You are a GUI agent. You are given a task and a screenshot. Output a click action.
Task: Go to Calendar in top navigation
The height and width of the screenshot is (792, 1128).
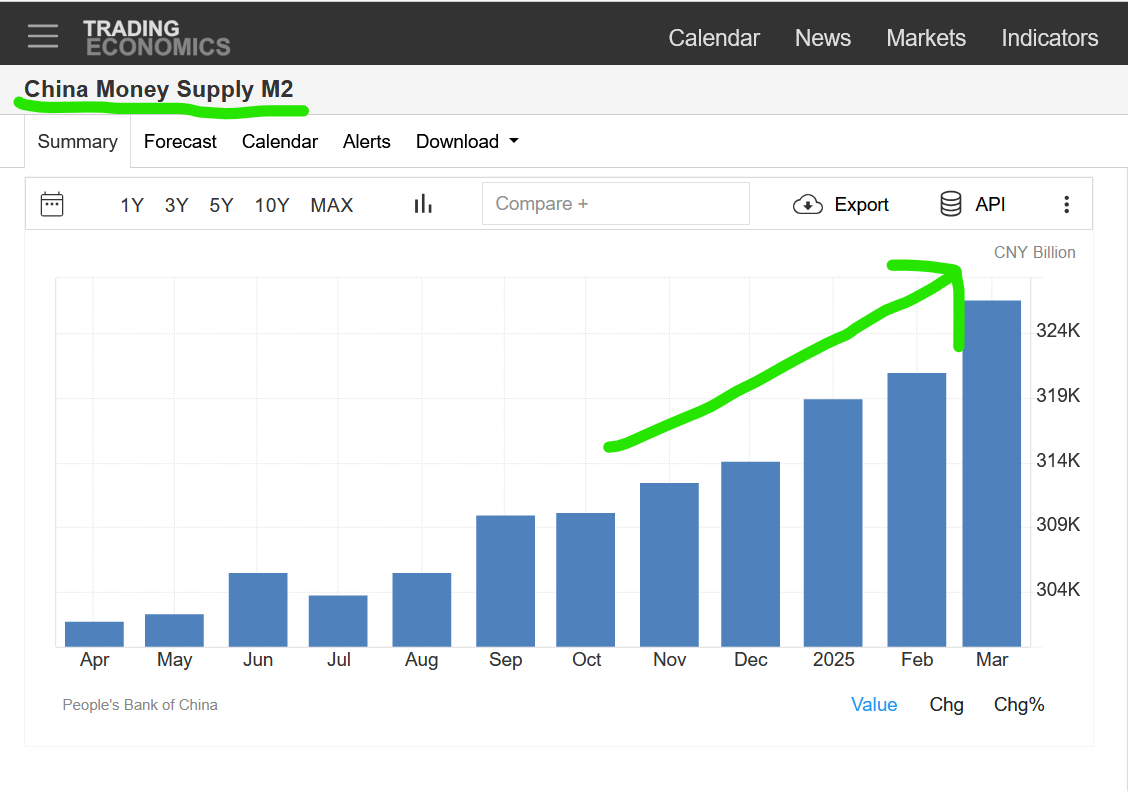pyautogui.click(x=714, y=38)
